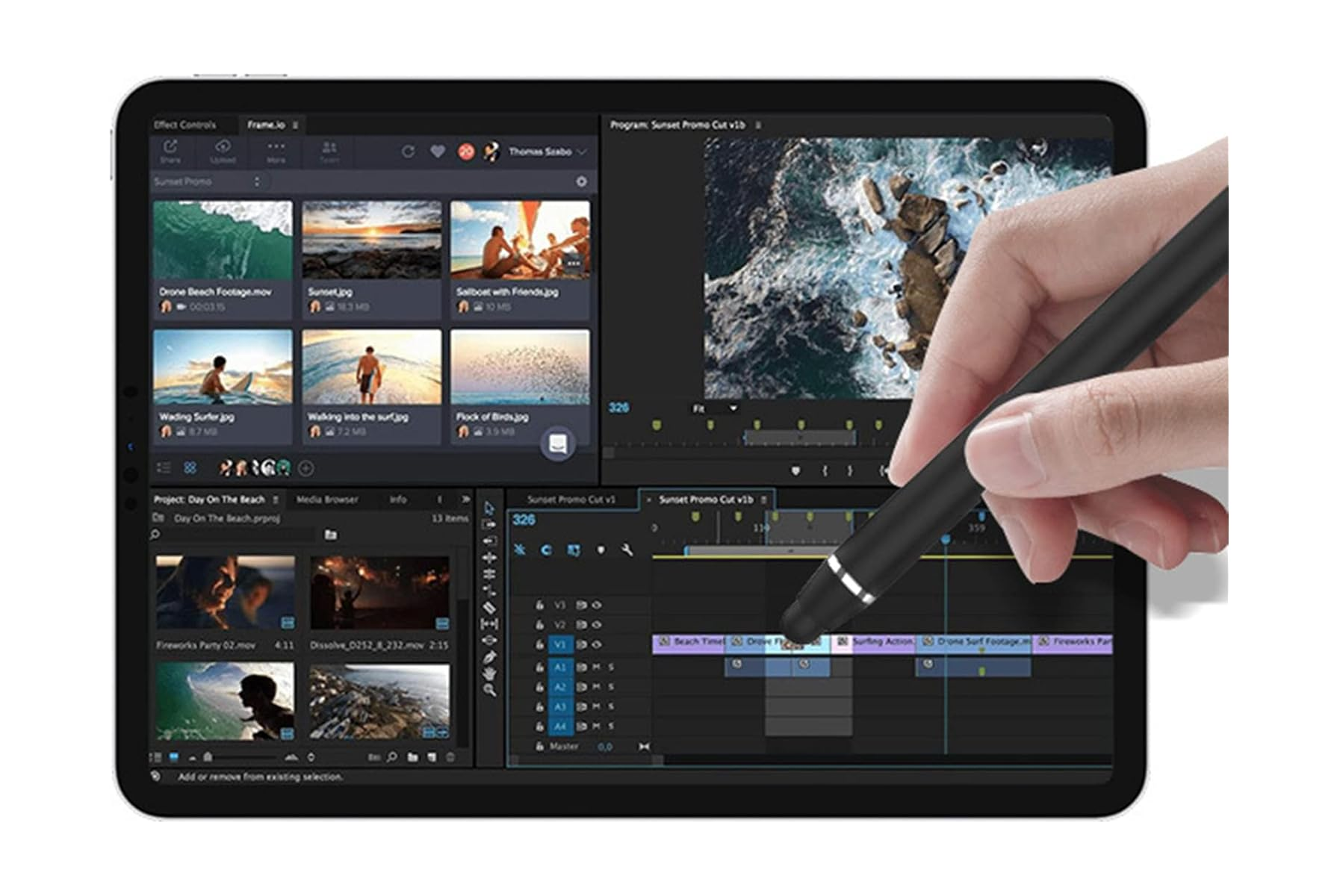Open red notification badge in Frame.io
This screenshot has height=896, width=1337.
pos(466,152)
